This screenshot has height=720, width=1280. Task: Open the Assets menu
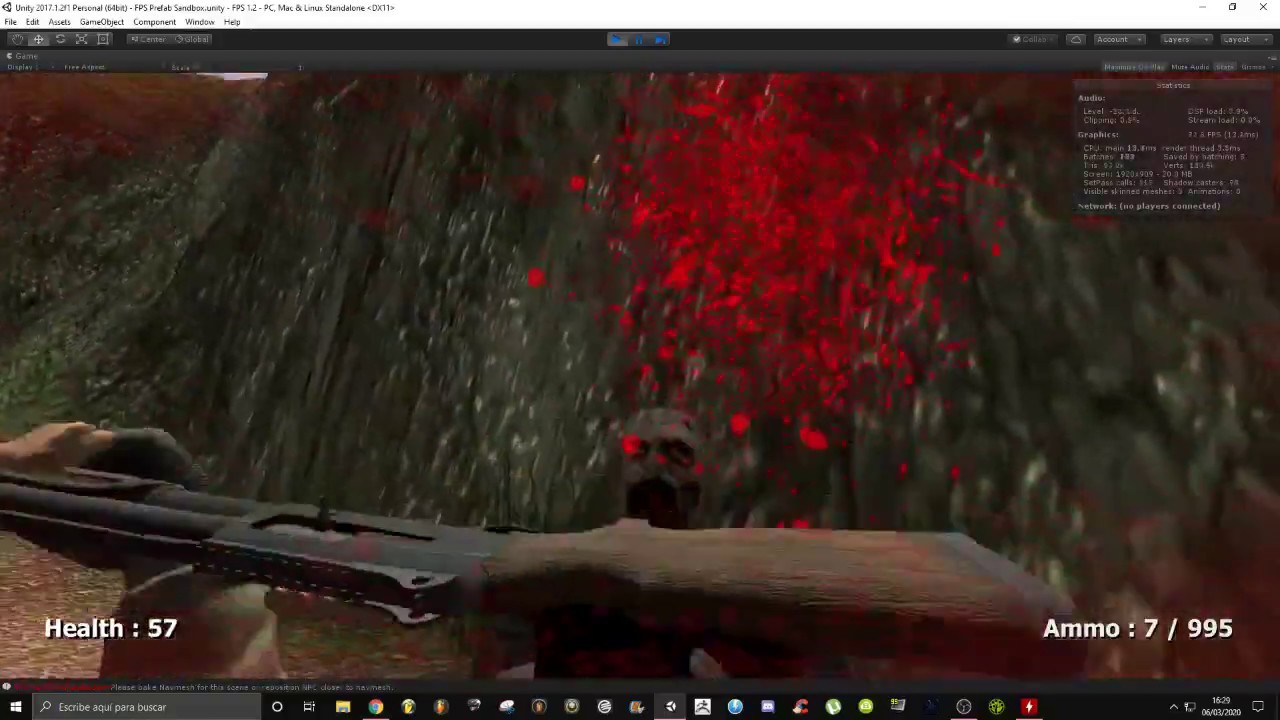(x=59, y=22)
